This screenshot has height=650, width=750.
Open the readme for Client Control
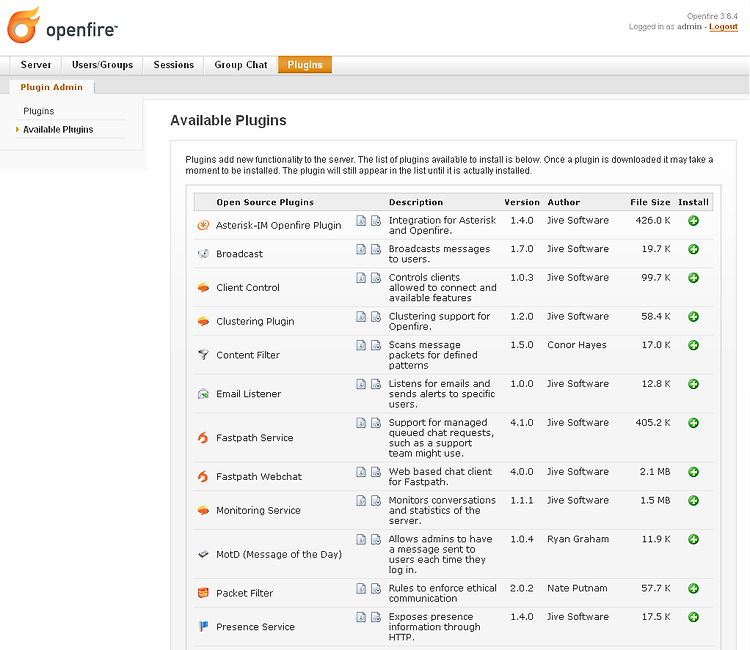point(361,278)
